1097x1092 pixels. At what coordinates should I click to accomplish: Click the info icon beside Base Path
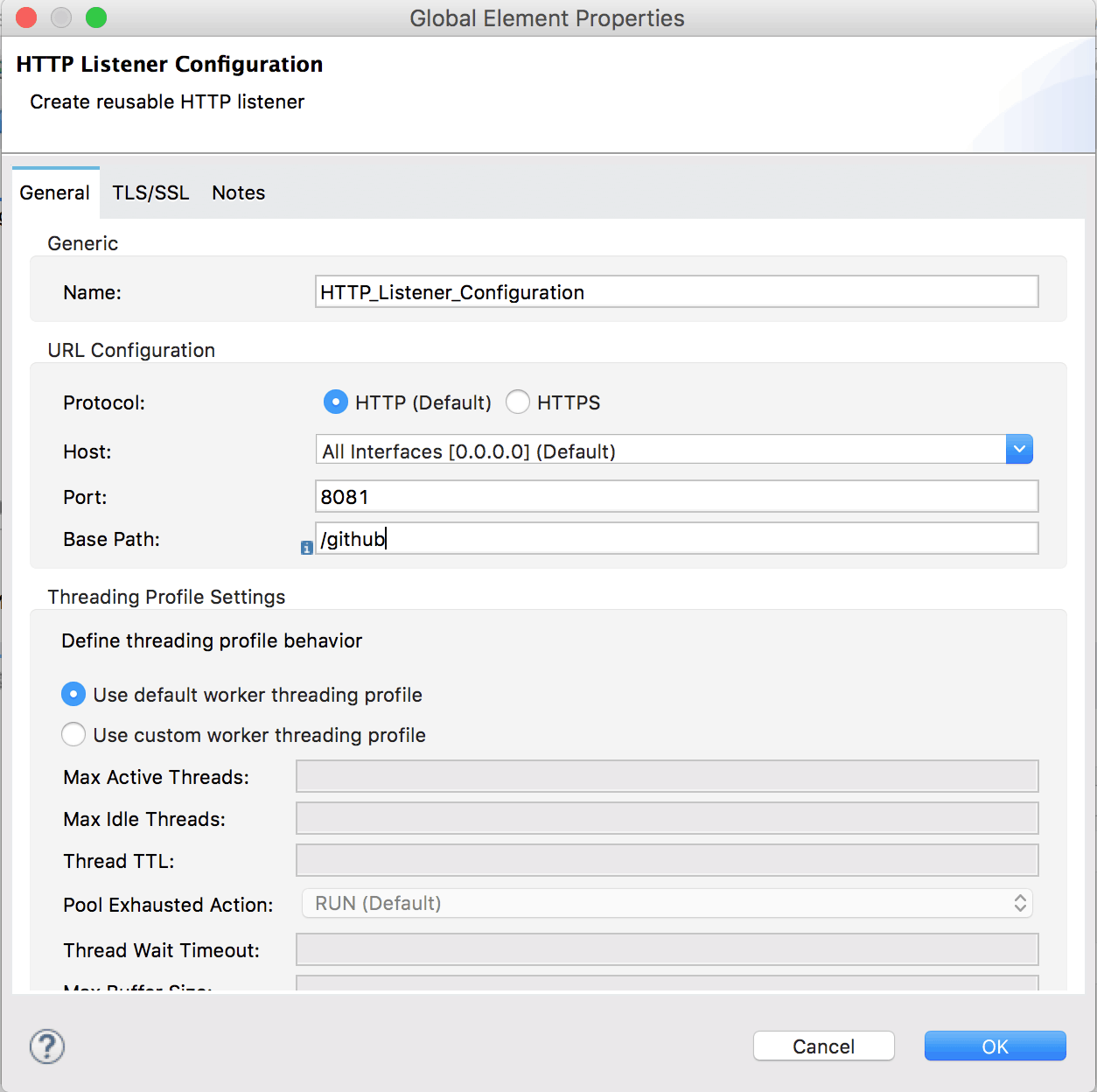(x=306, y=548)
